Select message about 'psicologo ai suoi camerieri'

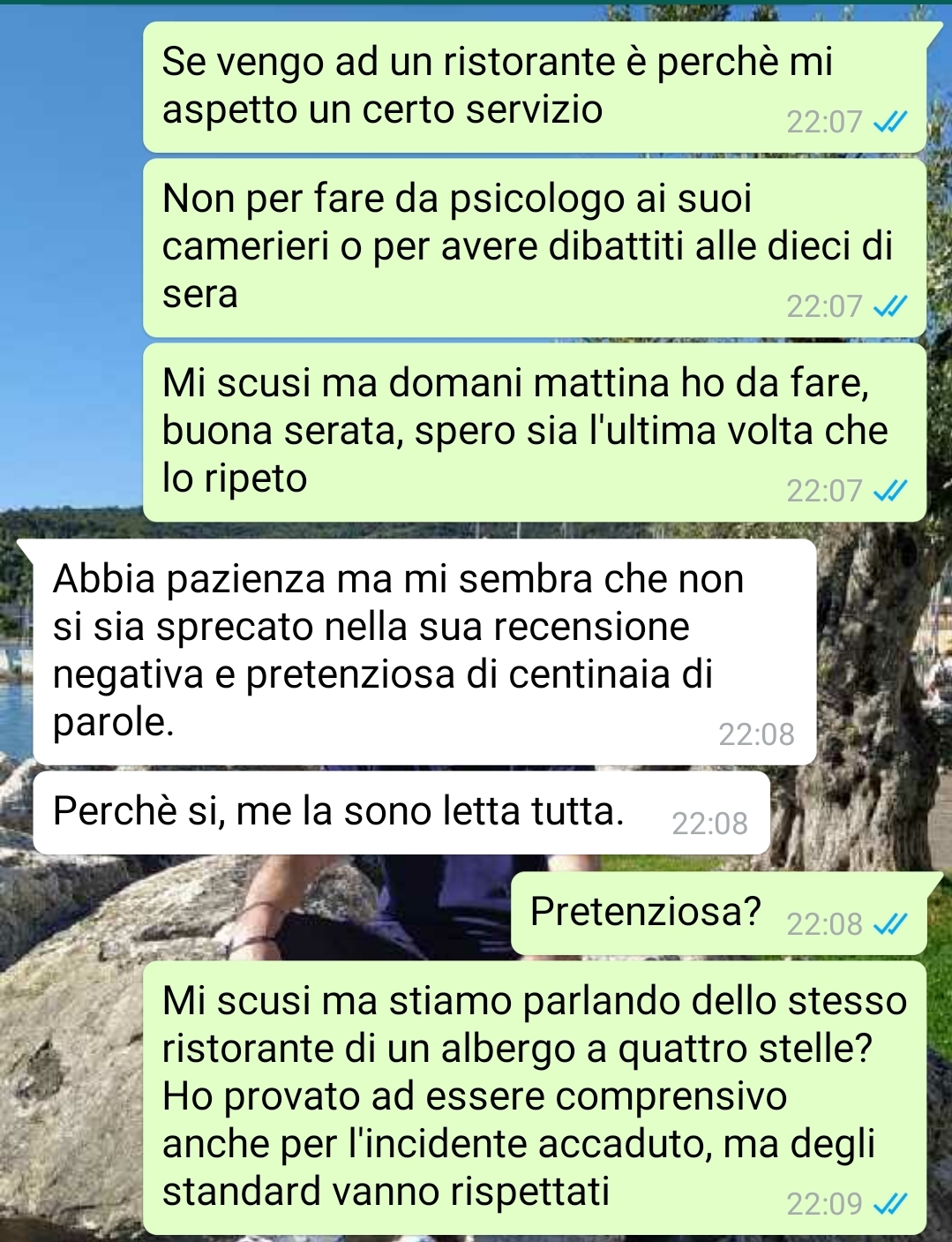tap(535, 248)
